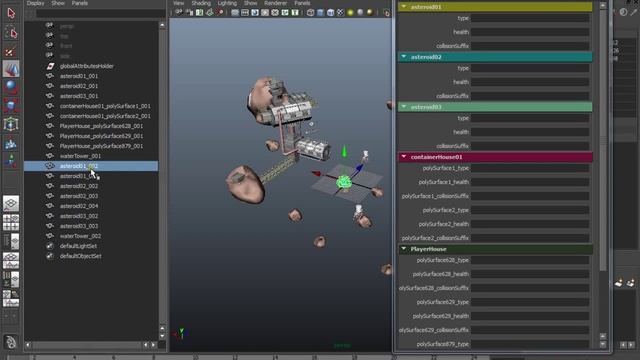Viewport: 640px width, 360px height.
Task: Click Use All Lights yellow sphere icon
Action: (350, 13)
